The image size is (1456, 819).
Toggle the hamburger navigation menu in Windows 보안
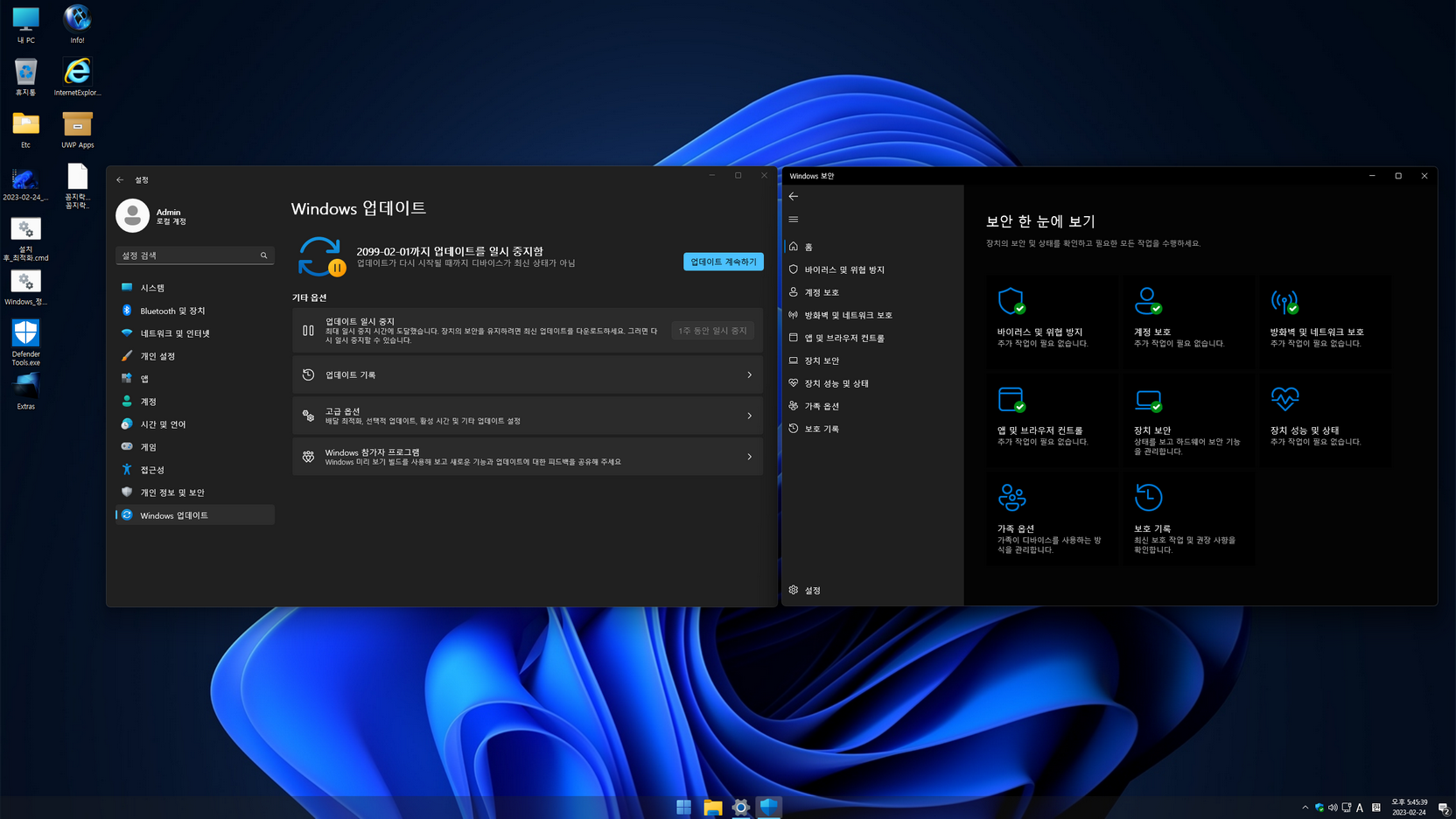pos(794,220)
